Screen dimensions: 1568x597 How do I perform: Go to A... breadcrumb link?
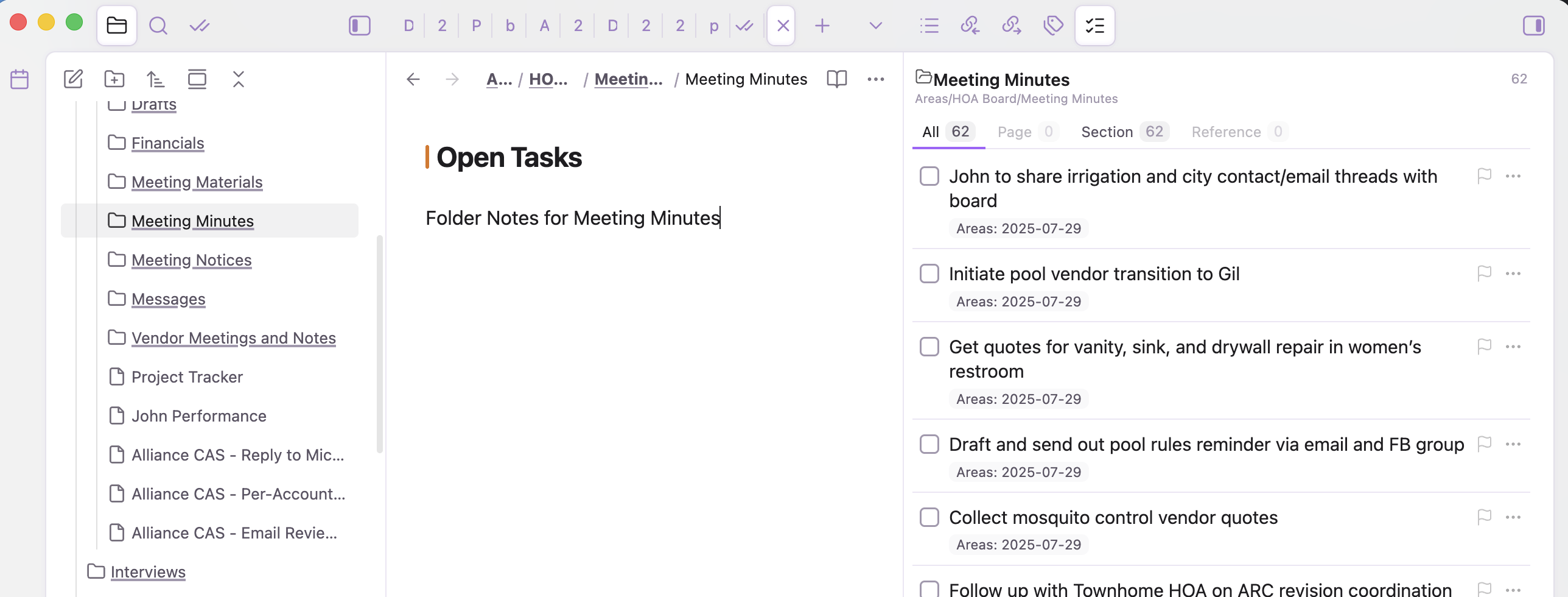coord(499,79)
